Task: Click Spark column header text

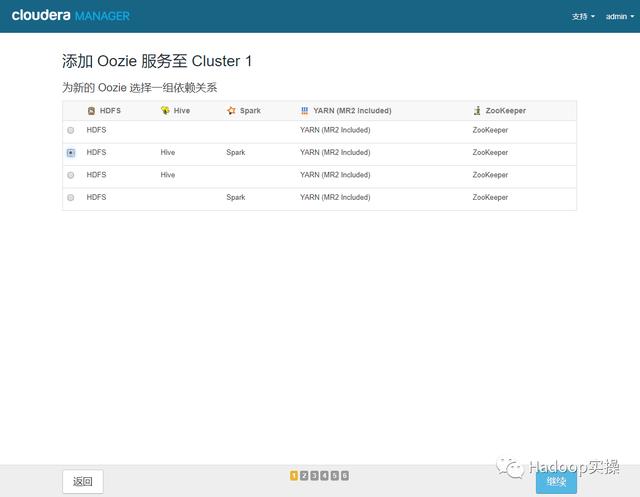Action: [x=250, y=111]
